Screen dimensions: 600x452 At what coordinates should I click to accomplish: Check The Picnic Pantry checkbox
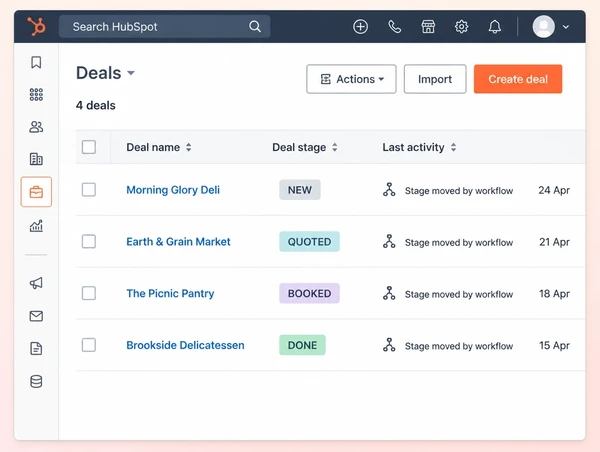(89, 293)
